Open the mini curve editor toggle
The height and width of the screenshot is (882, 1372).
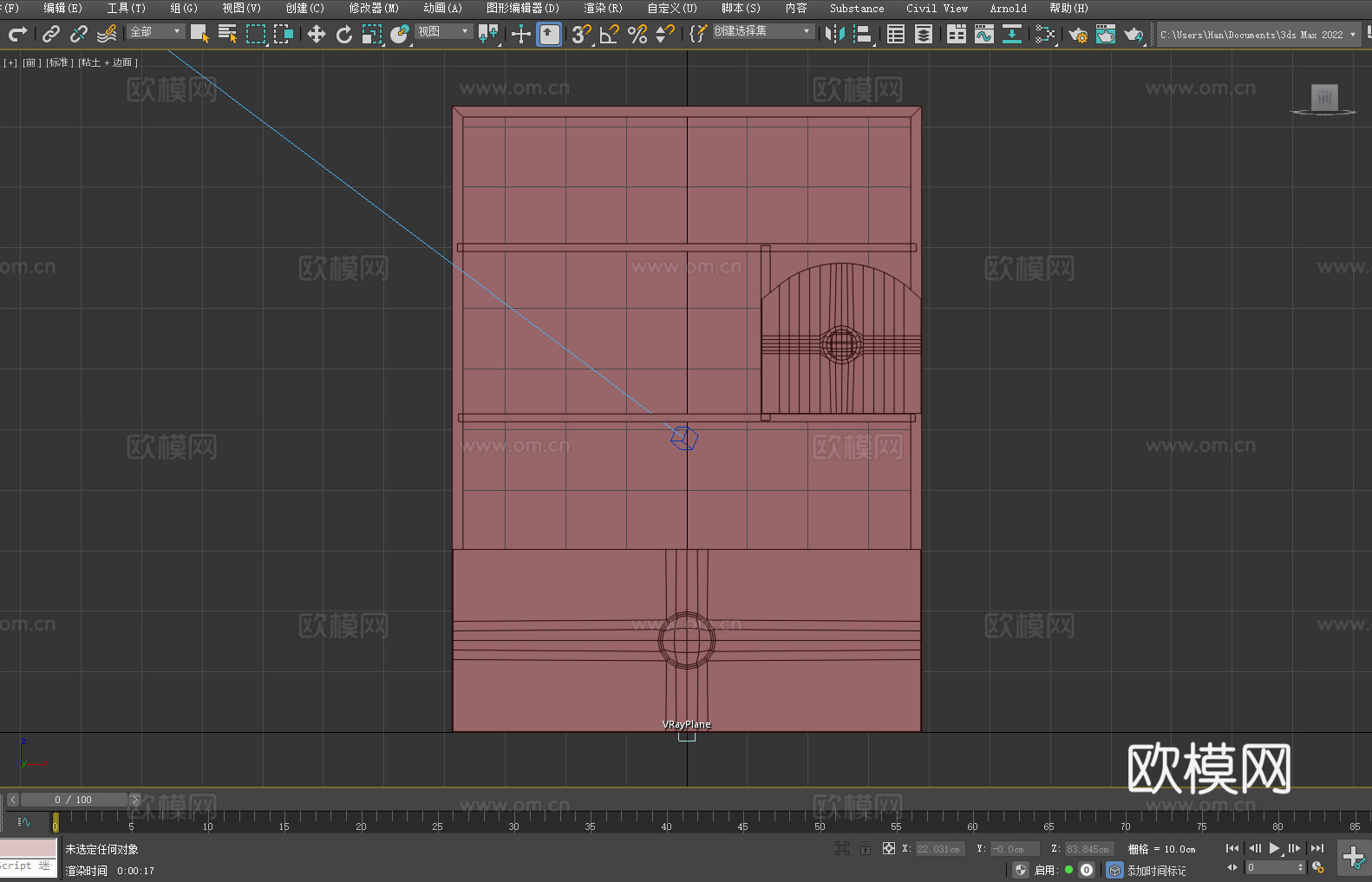click(x=23, y=822)
